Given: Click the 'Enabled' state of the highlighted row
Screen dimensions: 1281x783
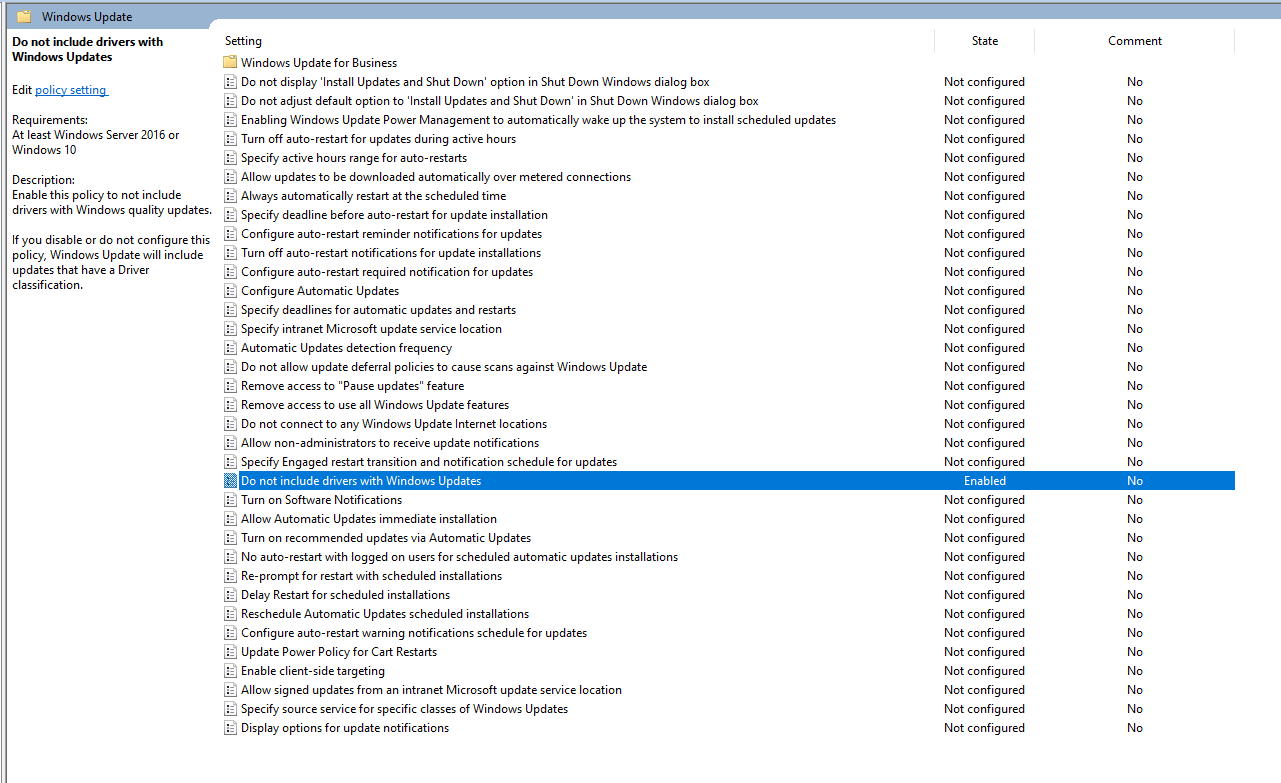Looking at the screenshot, I should point(985,481).
